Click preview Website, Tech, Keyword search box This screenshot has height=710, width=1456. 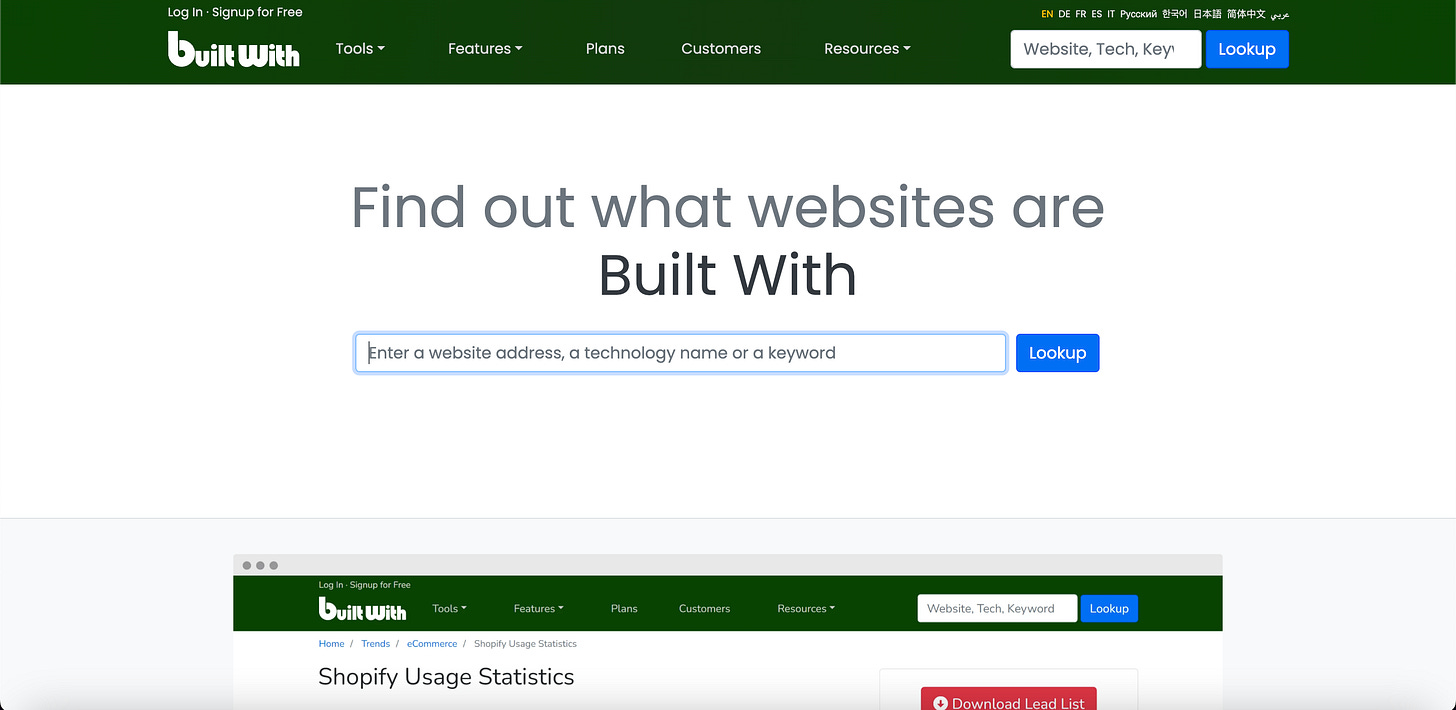click(997, 608)
